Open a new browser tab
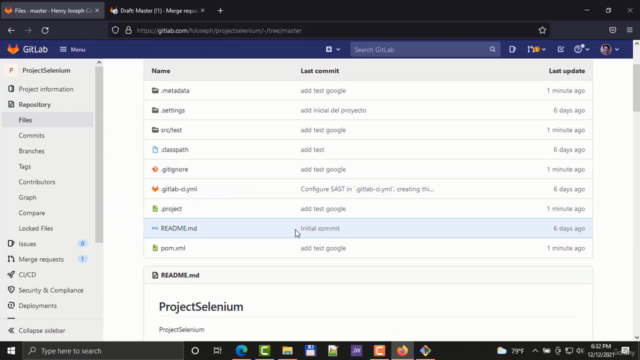Image resolution: width=640 pixels, height=360 pixels. [220, 11]
